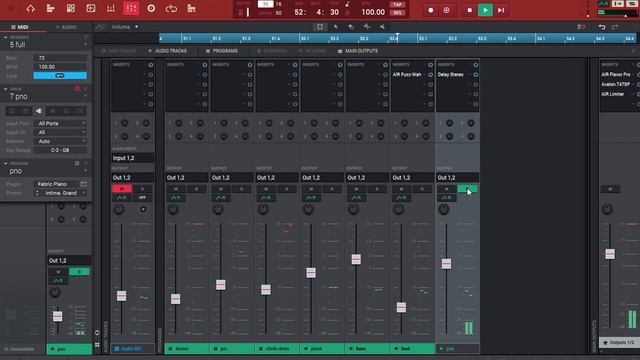Collapse the Program section arrow

6,163
